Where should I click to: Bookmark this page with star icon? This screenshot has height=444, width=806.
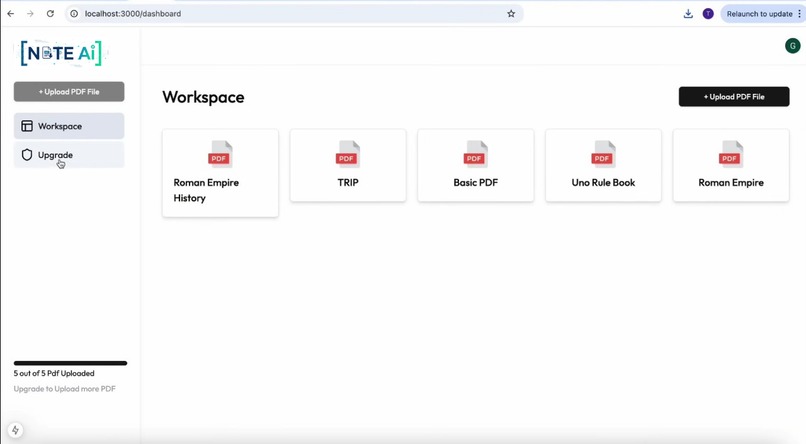pos(511,14)
